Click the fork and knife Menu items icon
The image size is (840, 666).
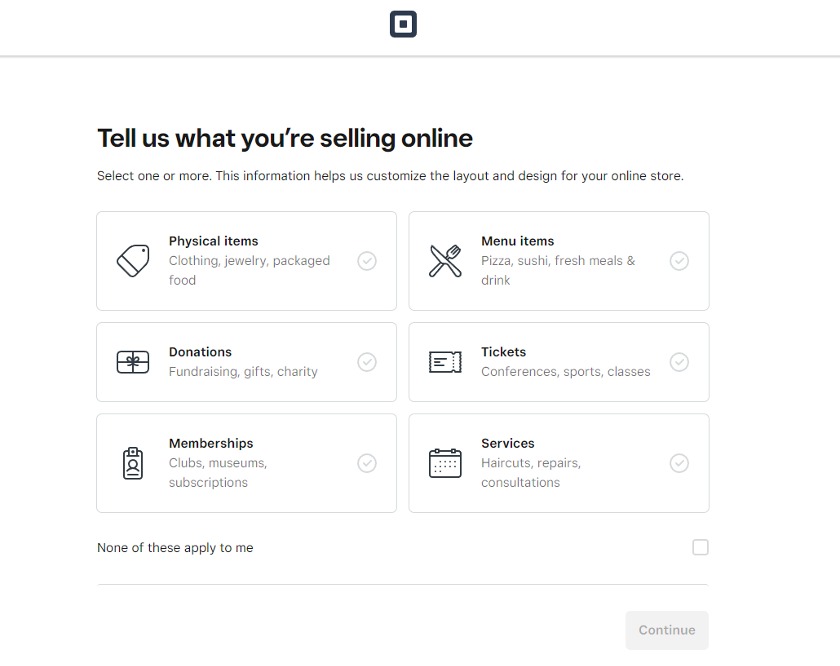click(x=445, y=261)
